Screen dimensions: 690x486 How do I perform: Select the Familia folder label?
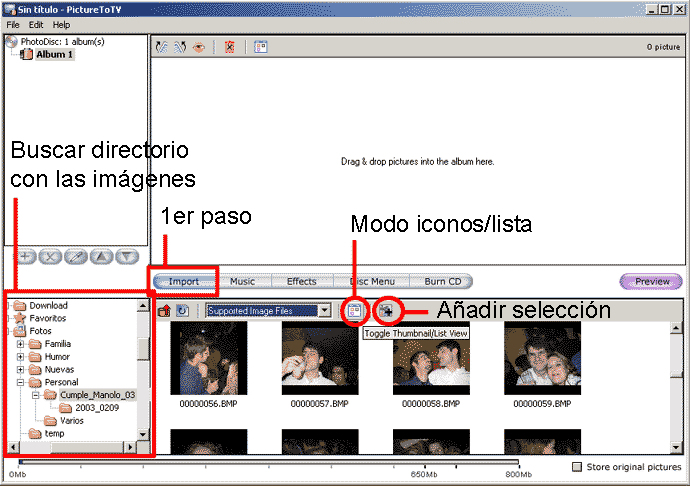pos(58,344)
